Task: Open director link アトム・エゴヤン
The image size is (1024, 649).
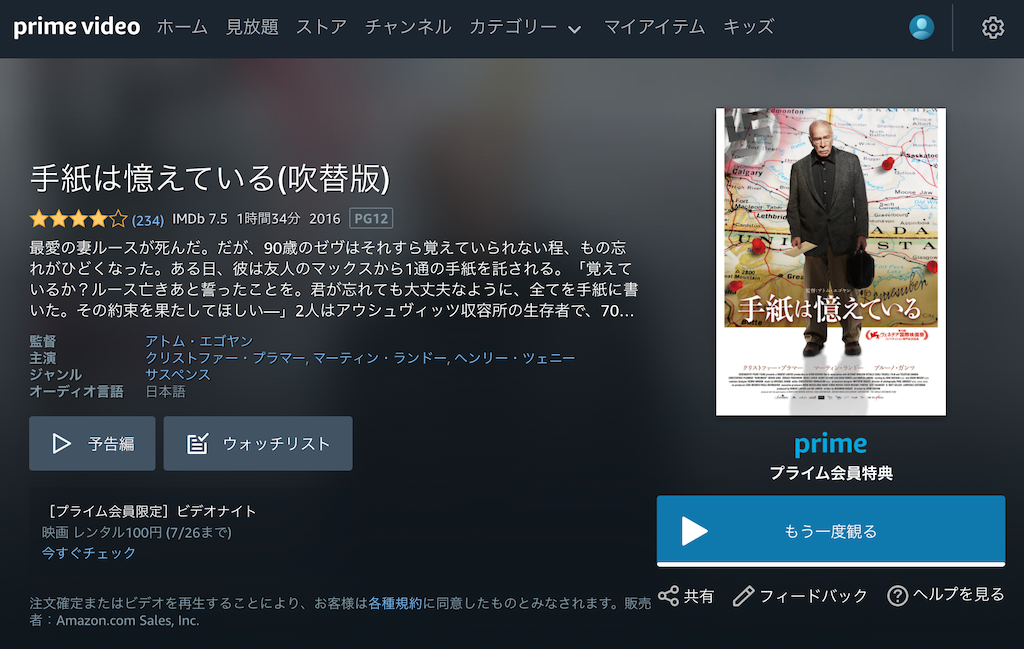Action: coord(199,341)
